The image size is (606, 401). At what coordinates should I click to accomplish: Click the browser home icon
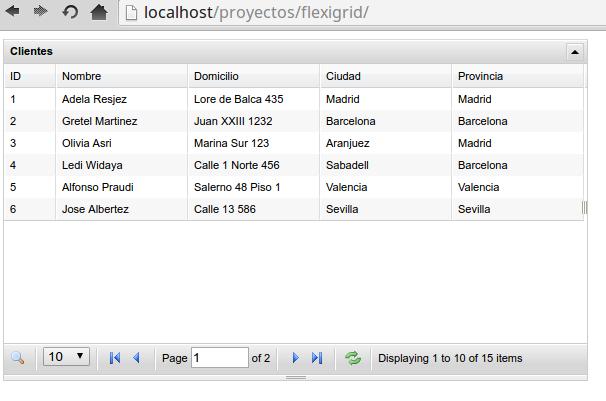point(98,12)
